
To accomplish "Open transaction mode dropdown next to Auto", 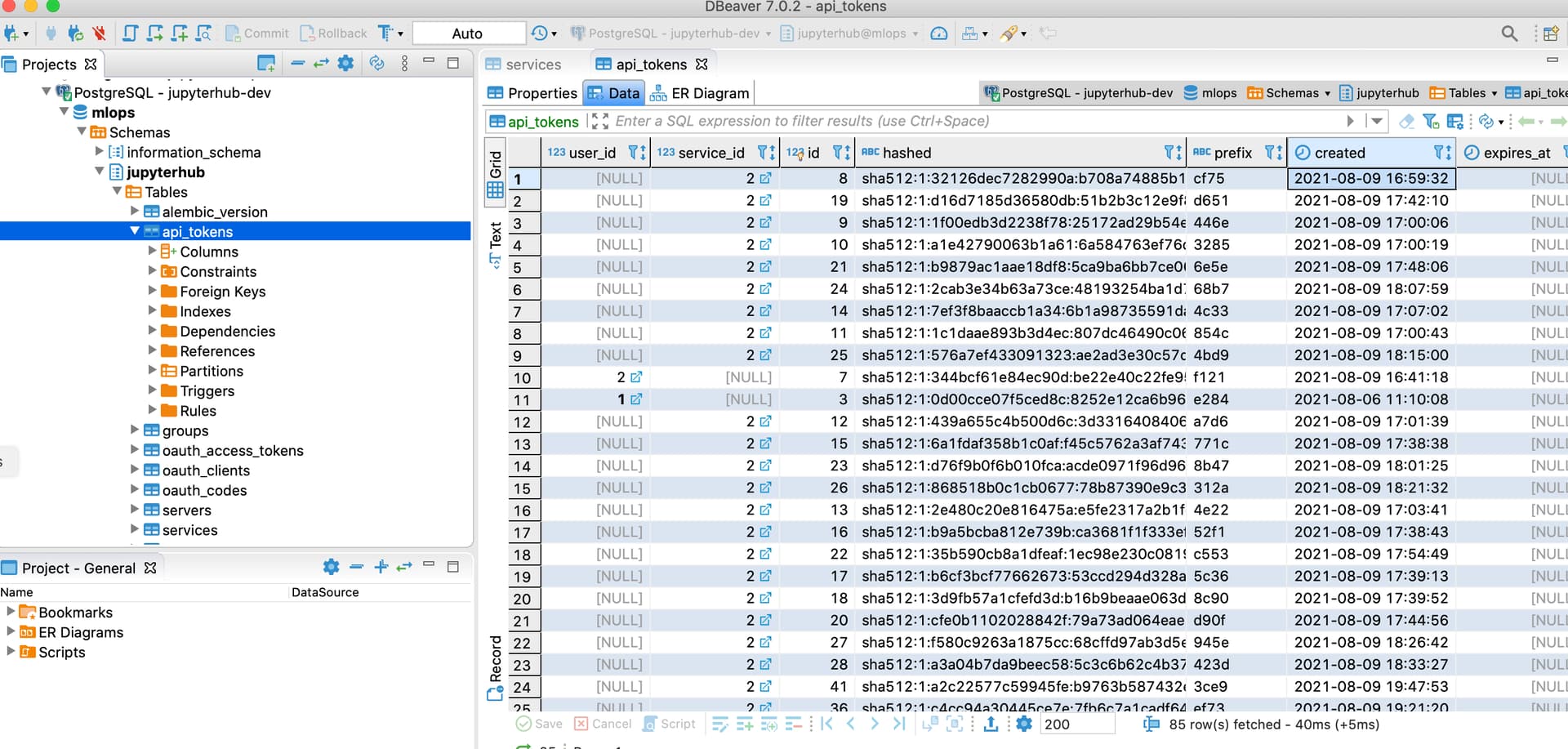I will 400,33.
